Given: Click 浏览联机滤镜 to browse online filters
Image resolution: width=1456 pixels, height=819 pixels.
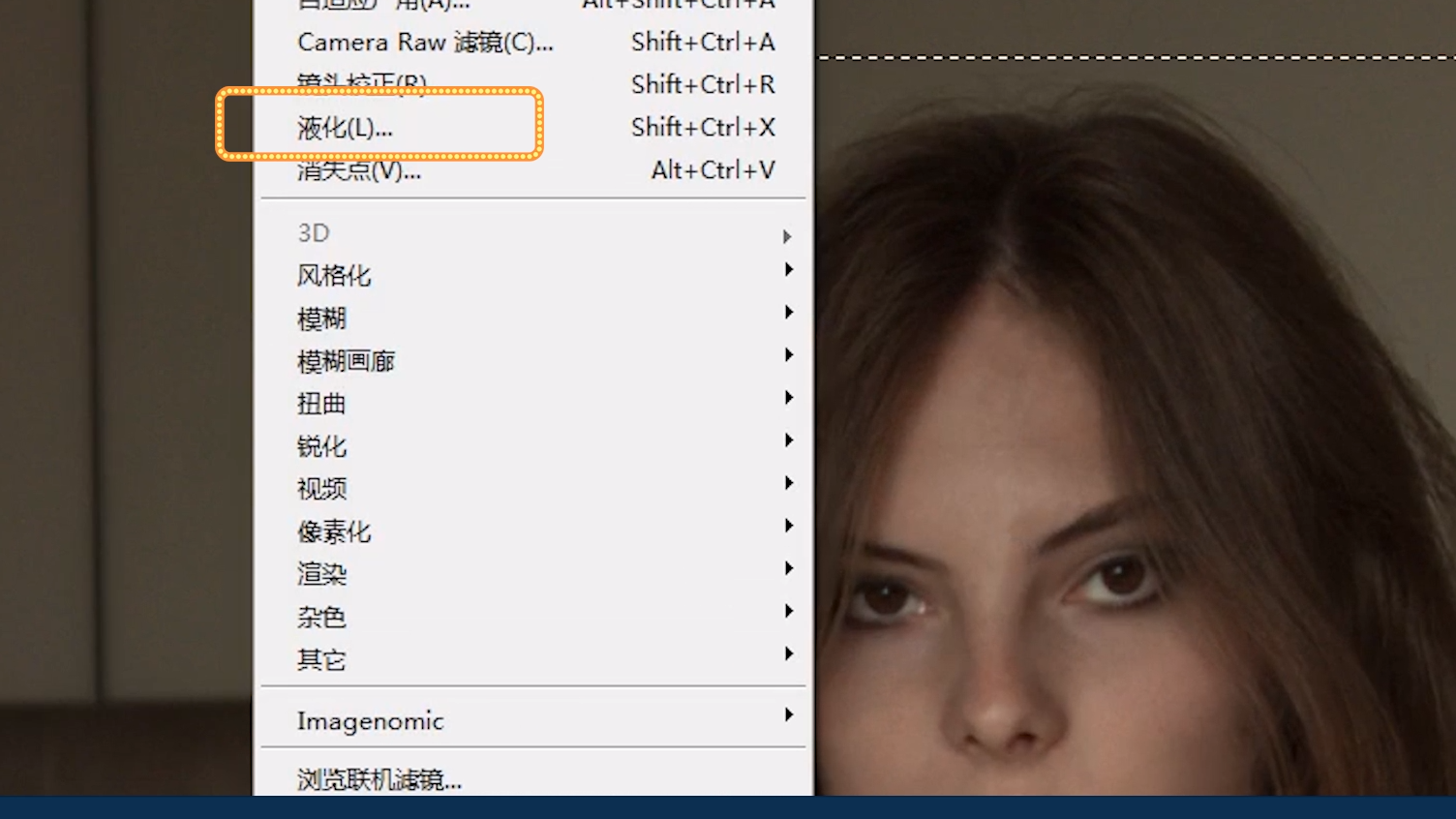Looking at the screenshot, I should coord(379,779).
